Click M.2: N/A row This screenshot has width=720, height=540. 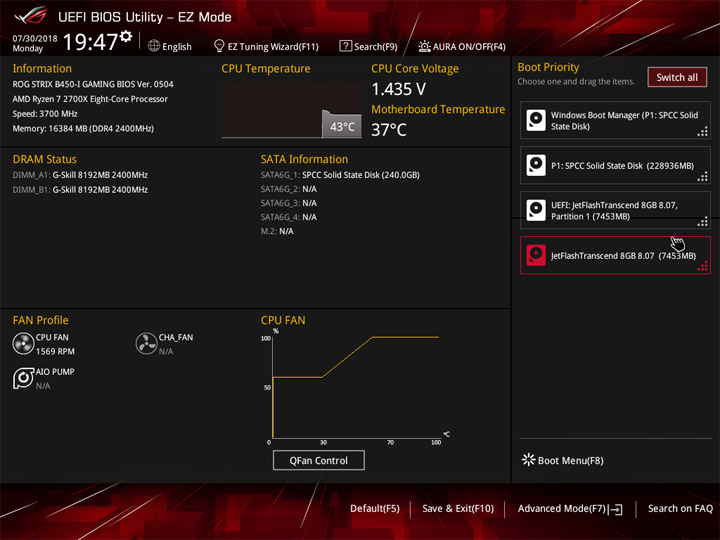(277, 231)
